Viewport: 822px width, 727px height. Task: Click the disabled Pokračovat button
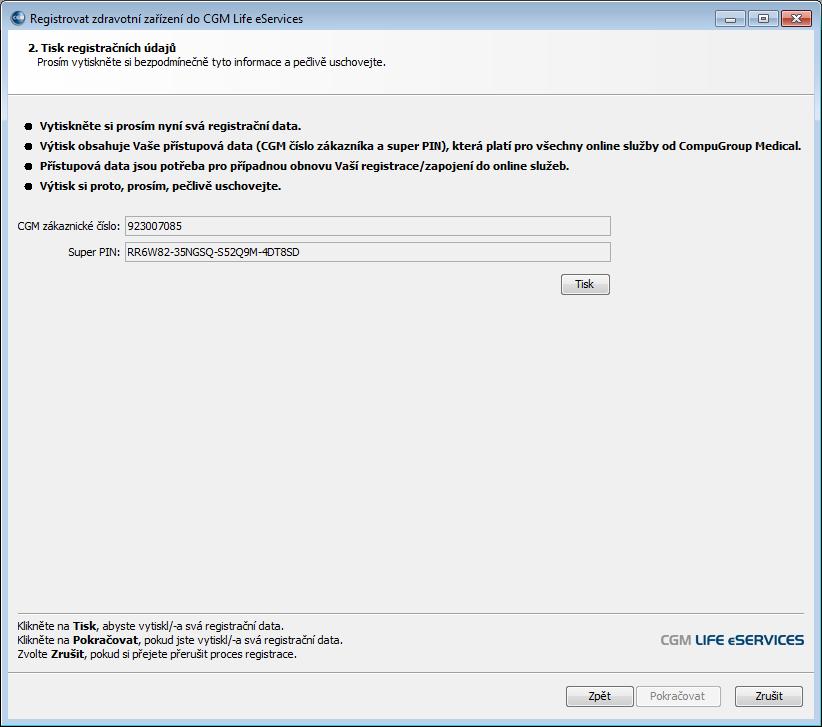tap(678, 696)
